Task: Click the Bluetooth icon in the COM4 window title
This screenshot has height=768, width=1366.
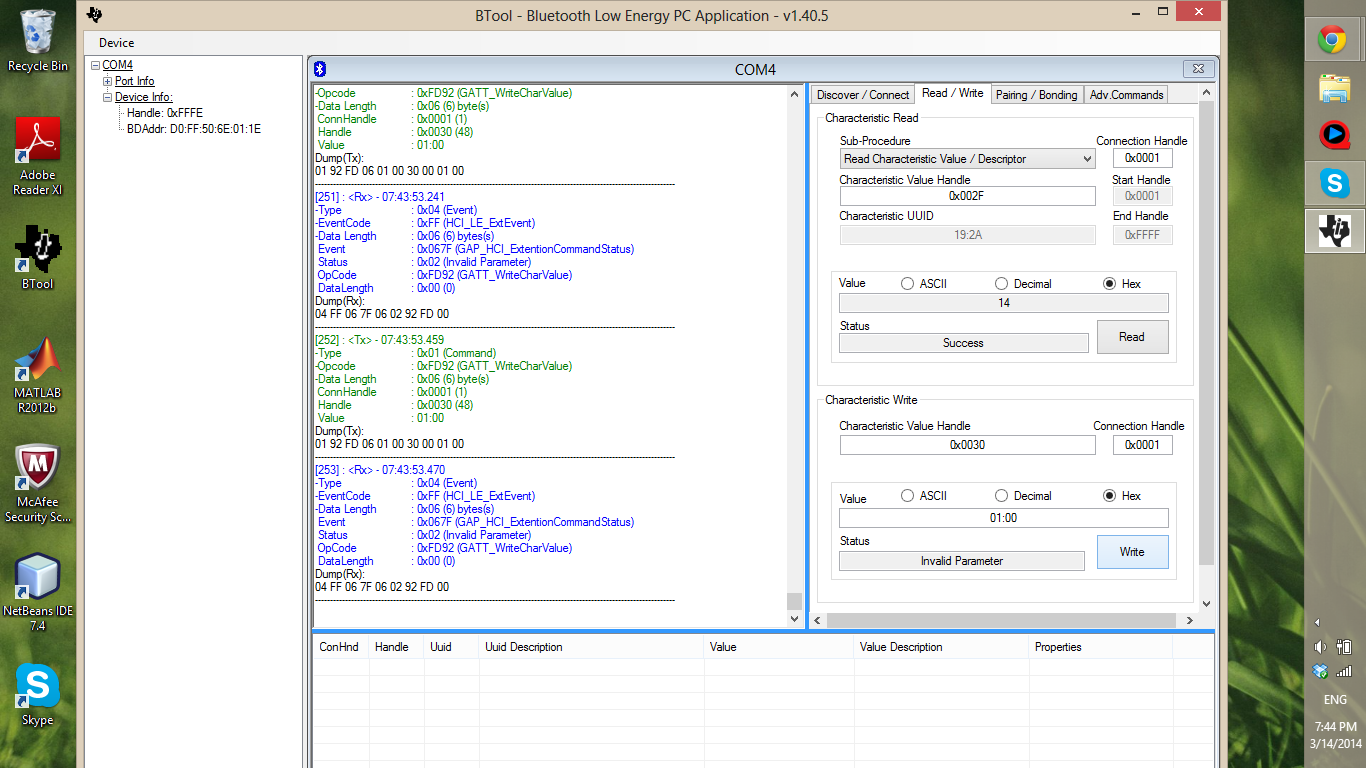Action: coord(321,69)
